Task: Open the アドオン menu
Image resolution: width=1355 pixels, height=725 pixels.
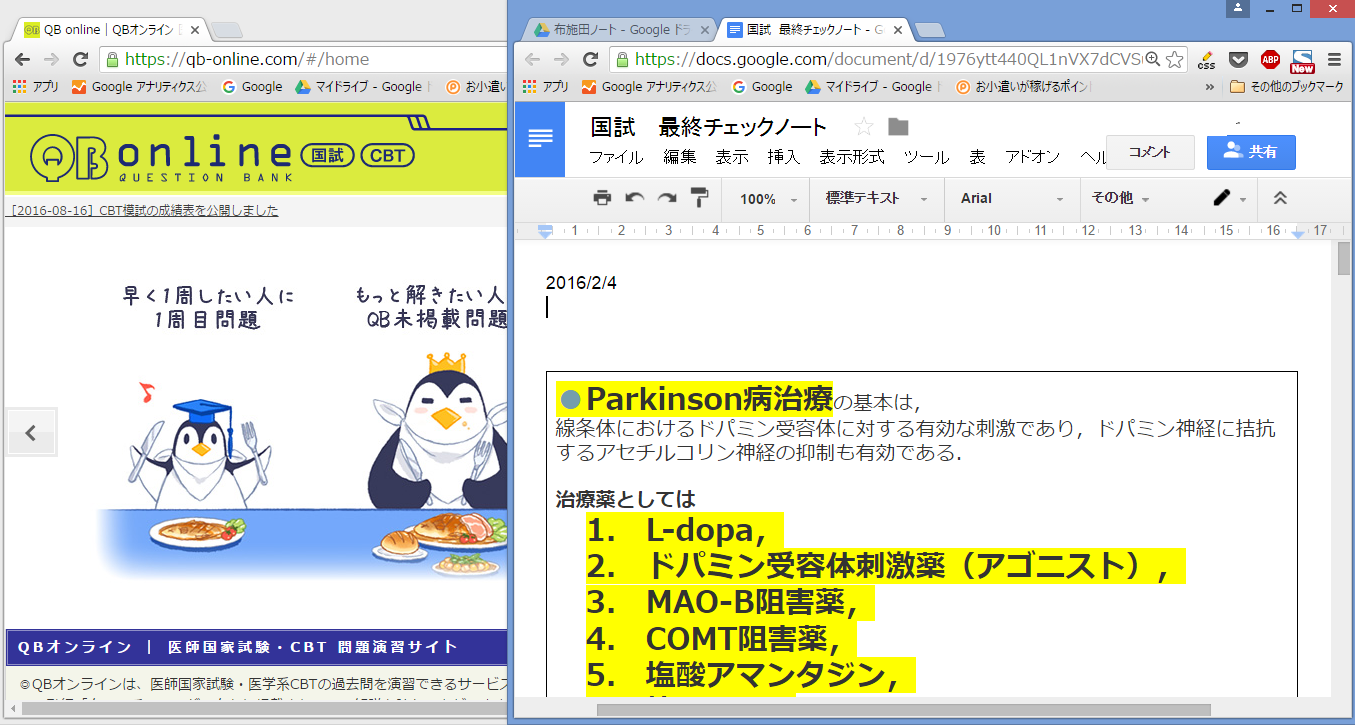Action: (x=1032, y=157)
